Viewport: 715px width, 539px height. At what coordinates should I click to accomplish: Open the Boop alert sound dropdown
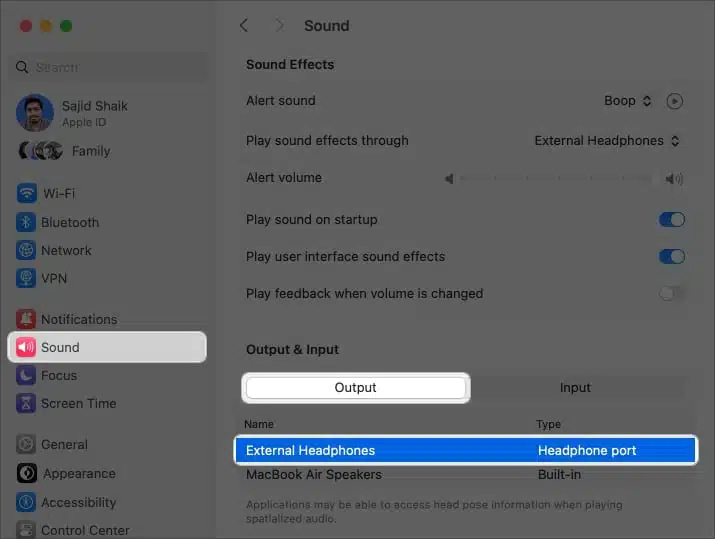628,101
